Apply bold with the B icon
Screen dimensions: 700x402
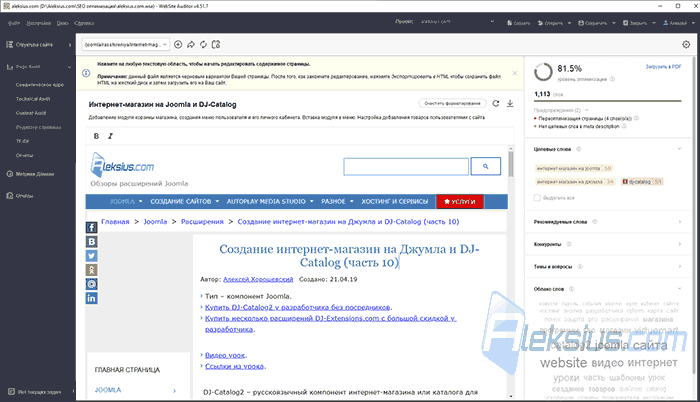96,136
